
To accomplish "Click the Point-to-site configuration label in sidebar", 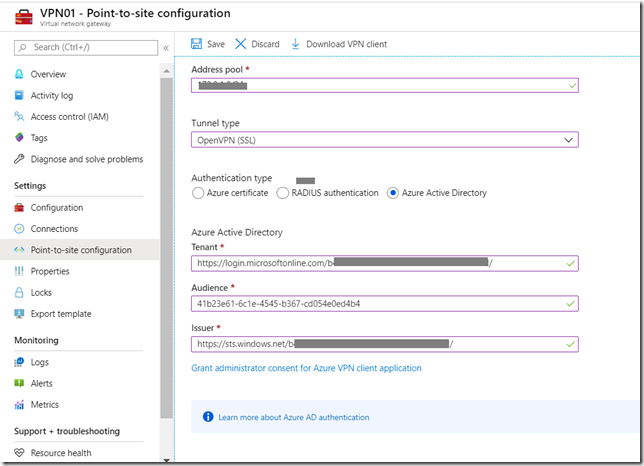I will coord(81,250).
